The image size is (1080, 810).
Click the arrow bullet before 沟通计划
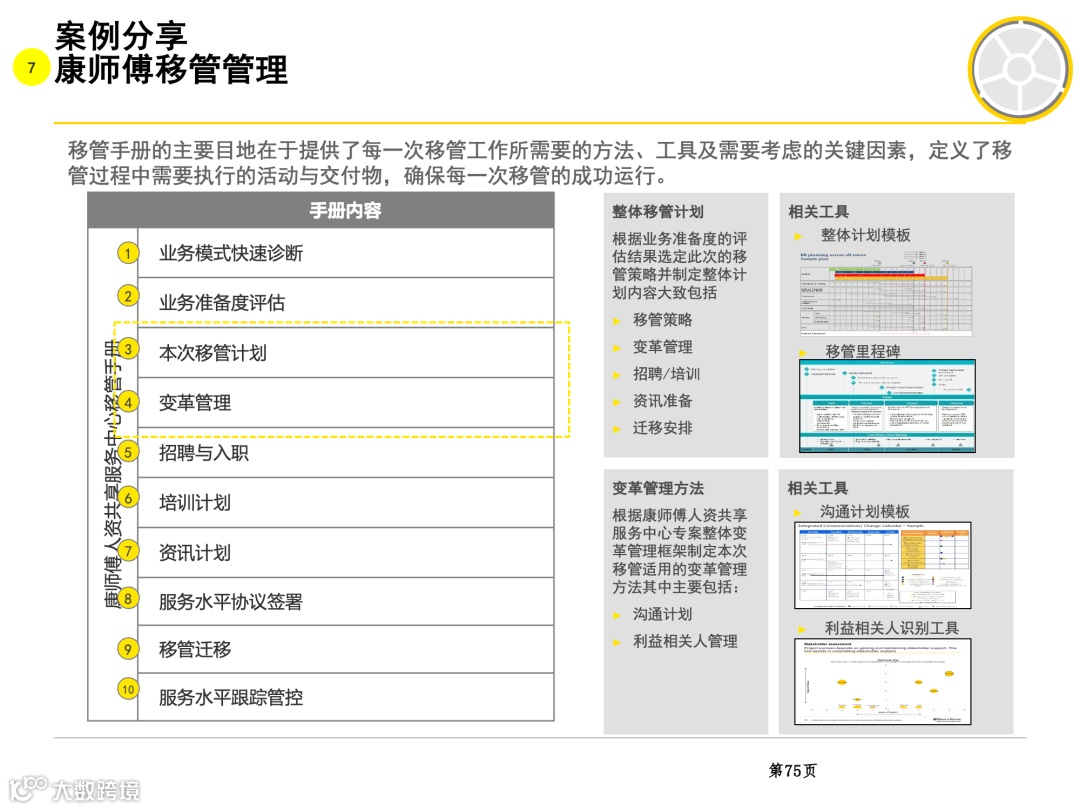(617, 616)
